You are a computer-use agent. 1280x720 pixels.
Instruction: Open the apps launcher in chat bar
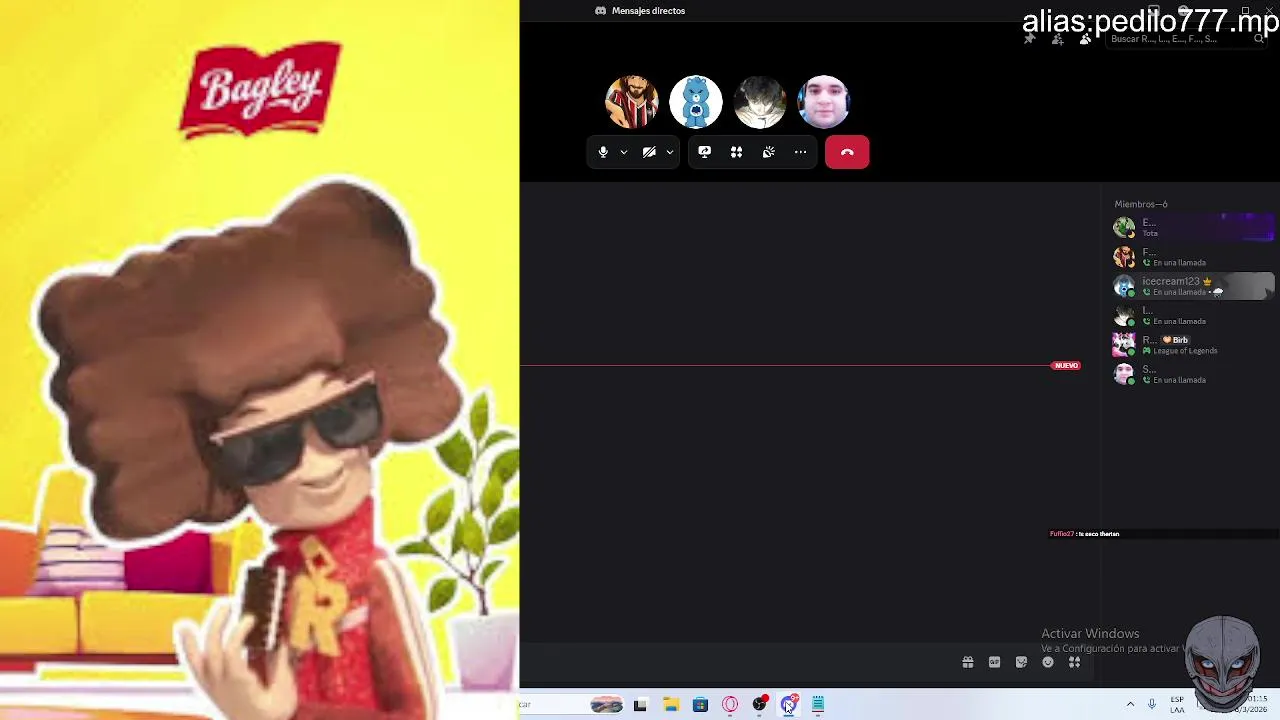[1074, 662]
